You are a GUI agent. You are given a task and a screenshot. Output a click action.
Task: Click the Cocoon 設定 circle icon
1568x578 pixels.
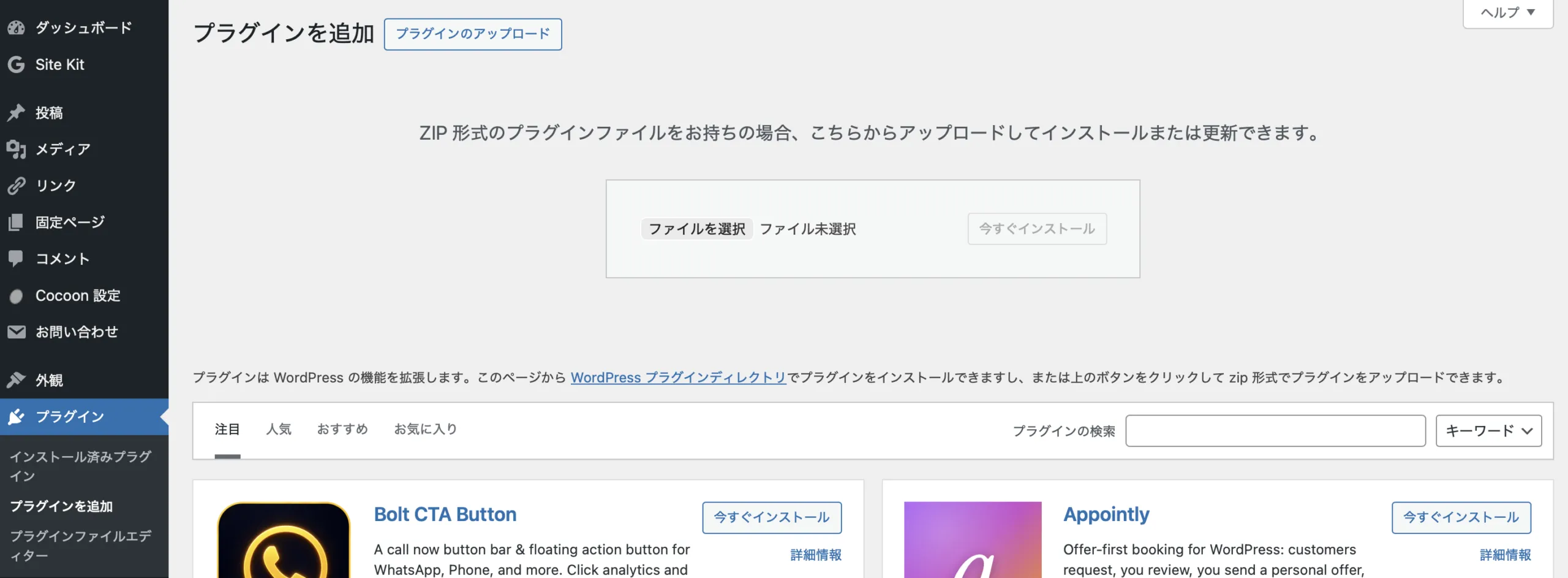16,296
